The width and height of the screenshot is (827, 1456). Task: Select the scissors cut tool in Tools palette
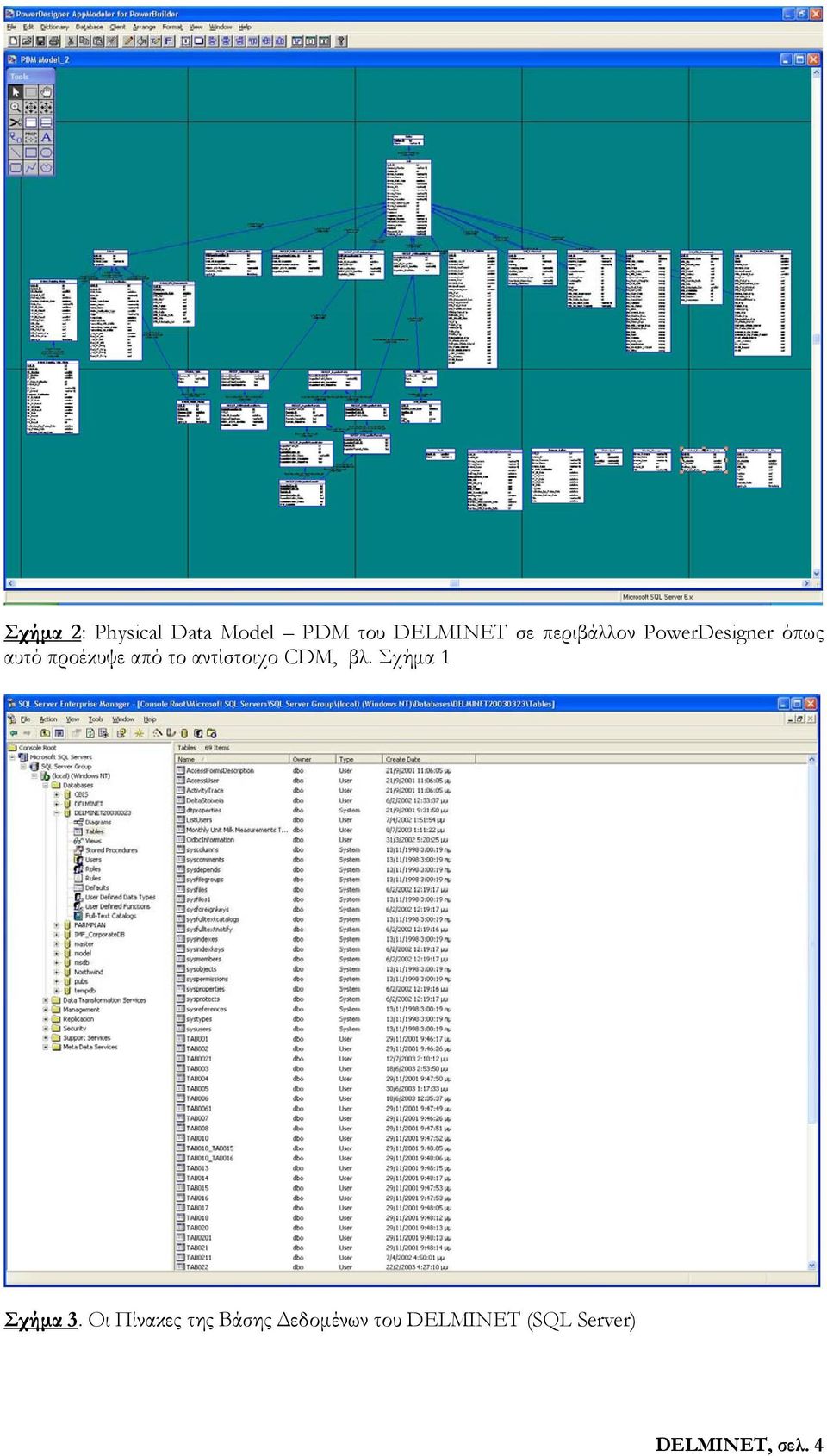pos(15,122)
